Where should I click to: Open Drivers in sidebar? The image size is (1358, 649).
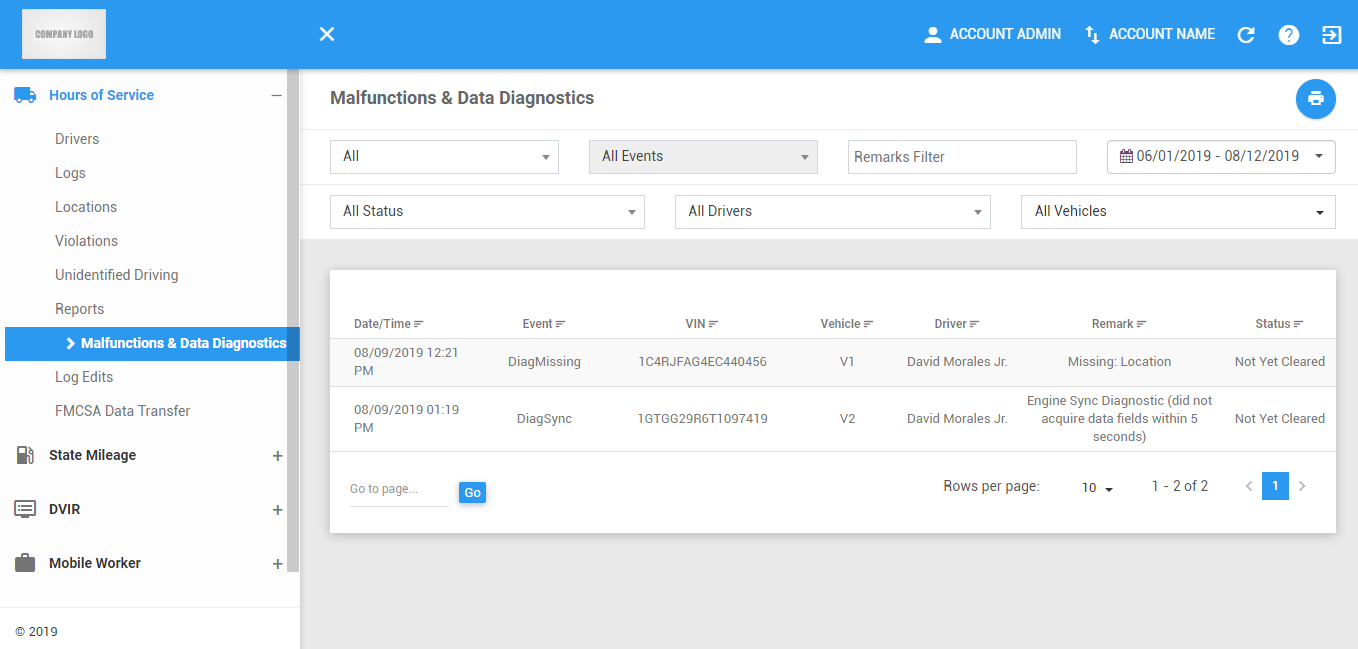(77, 139)
